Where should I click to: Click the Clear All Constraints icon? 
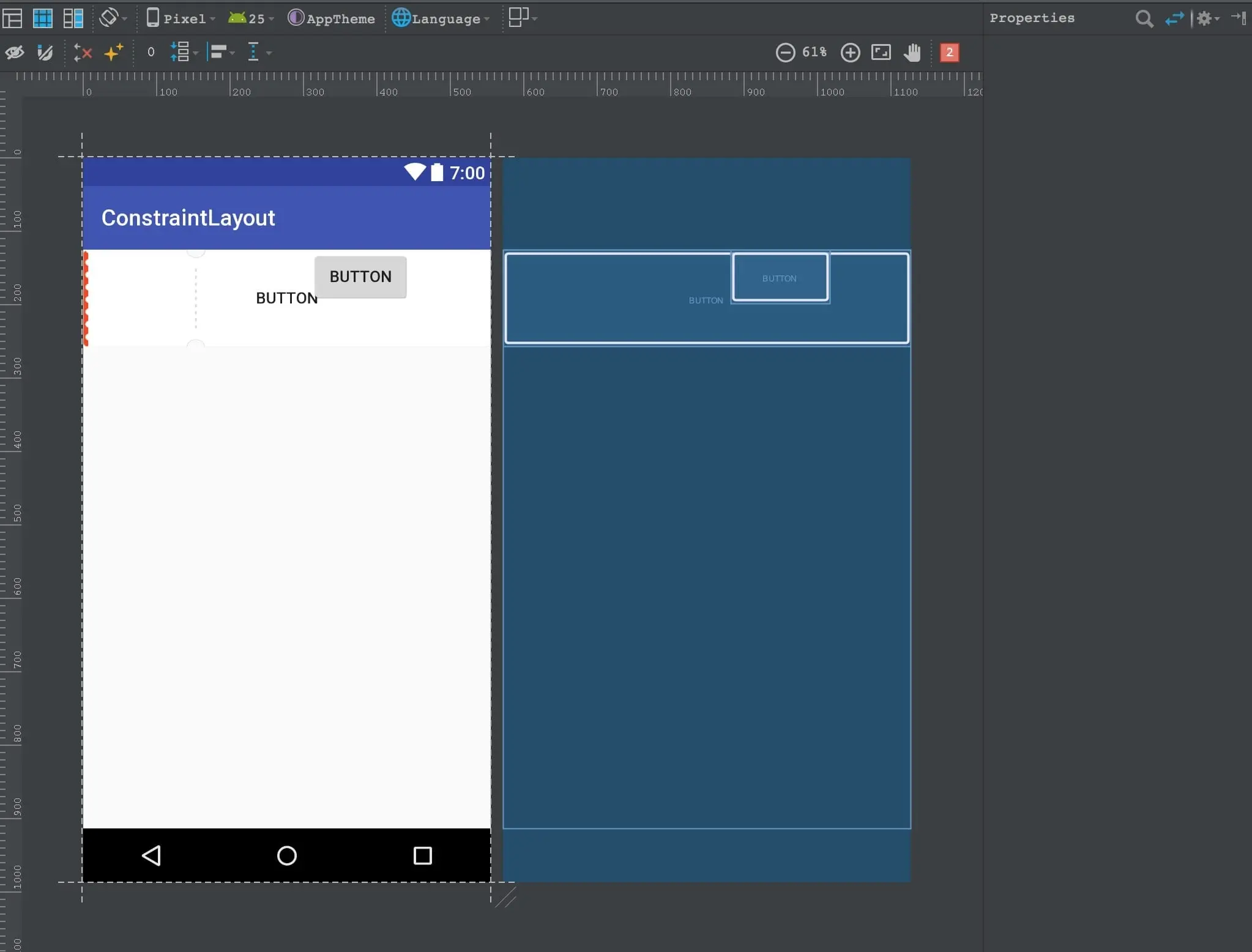click(x=82, y=53)
